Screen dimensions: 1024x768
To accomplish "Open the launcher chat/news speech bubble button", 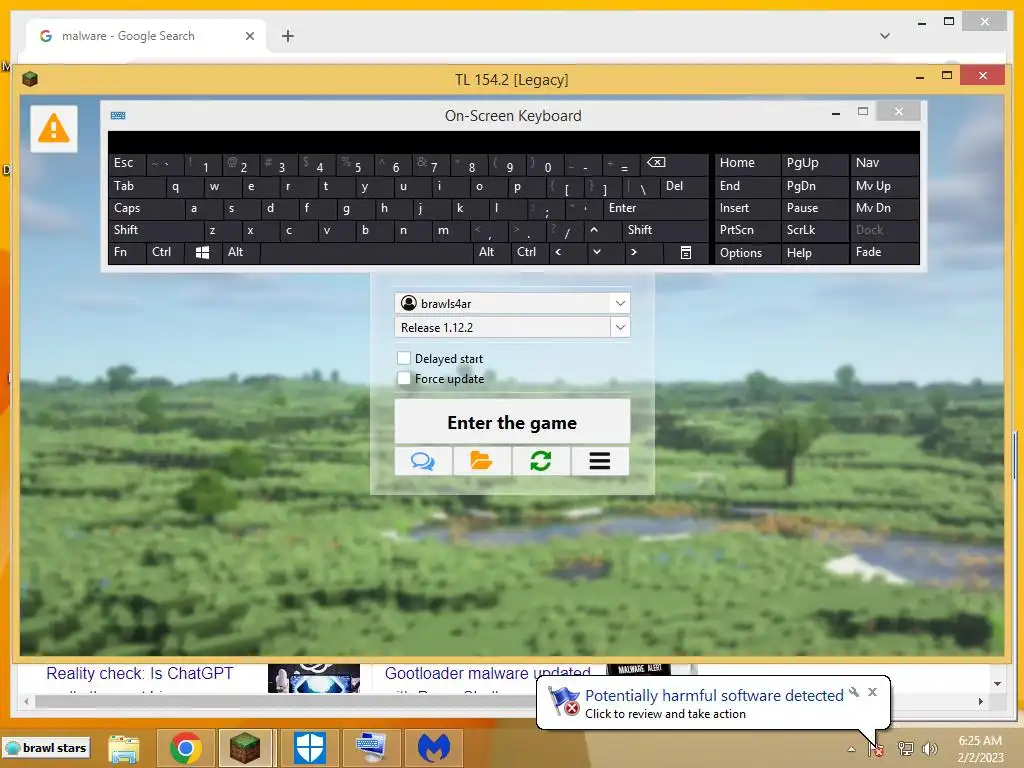I will [x=423, y=461].
